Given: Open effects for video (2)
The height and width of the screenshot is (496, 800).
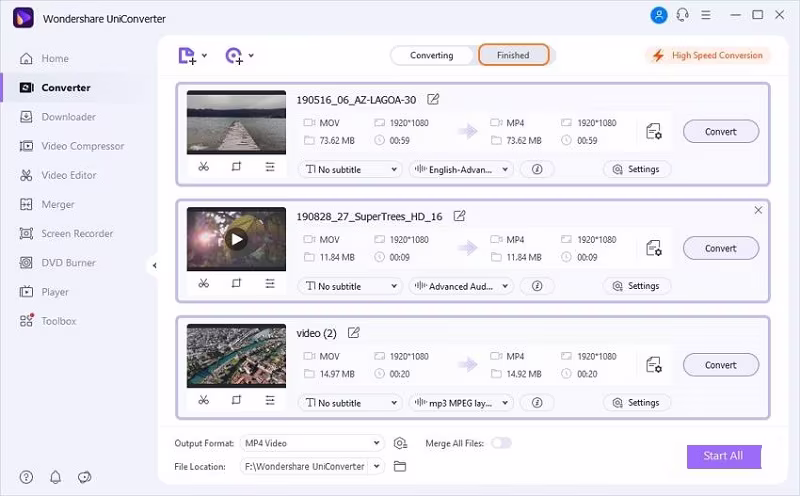Looking at the screenshot, I should tap(270, 400).
